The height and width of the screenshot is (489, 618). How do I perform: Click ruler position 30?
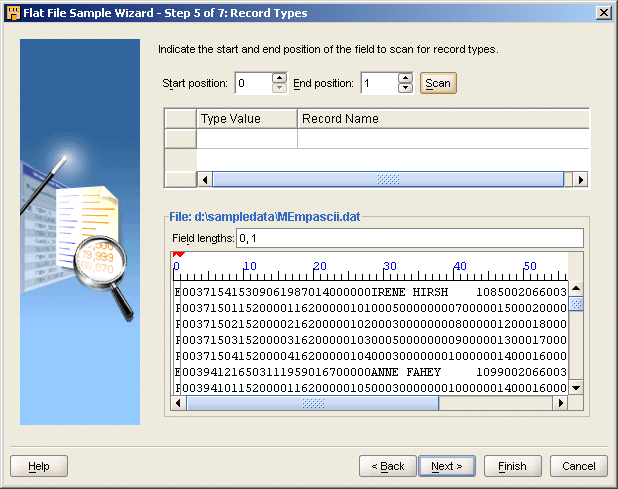(389, 266)
